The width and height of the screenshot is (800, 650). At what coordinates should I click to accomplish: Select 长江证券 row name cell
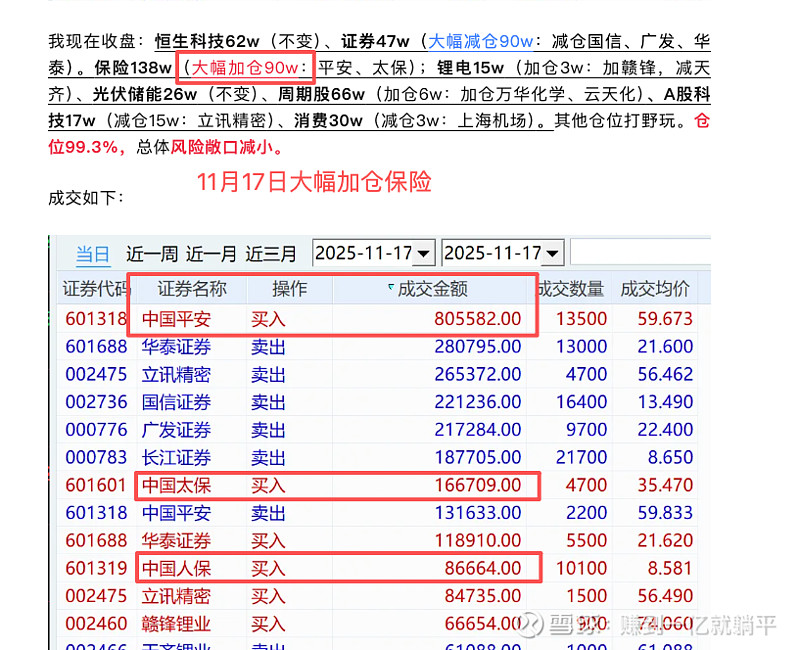pyautogui.click(x=176, y=457)
